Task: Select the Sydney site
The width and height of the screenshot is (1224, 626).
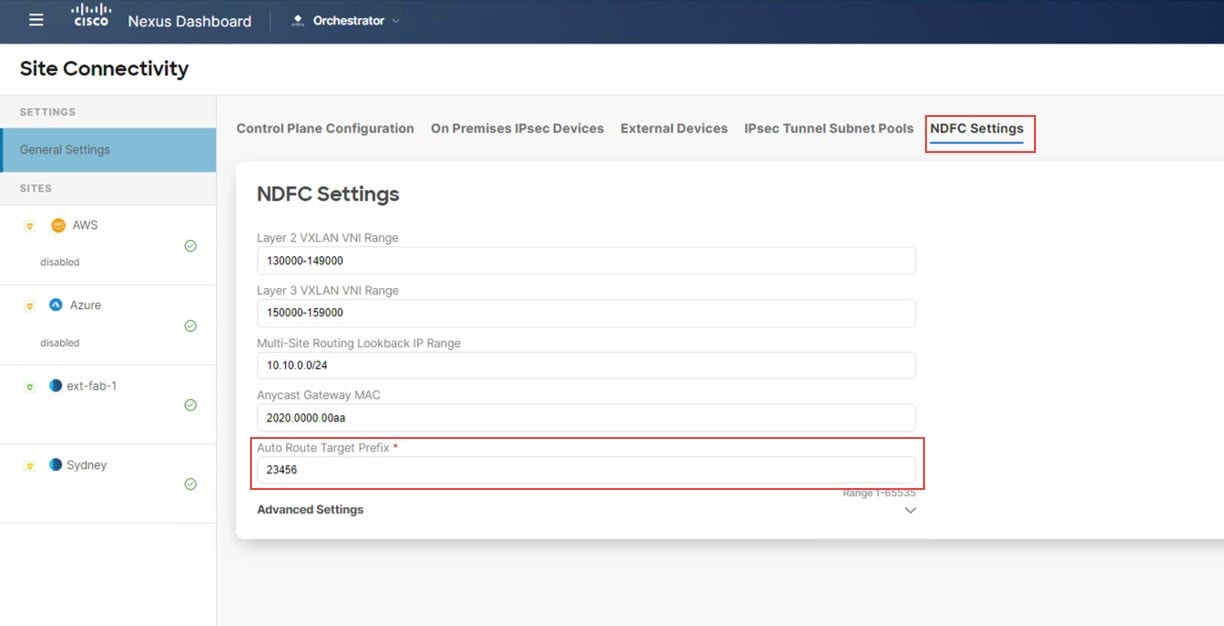Action: (108, 484)
